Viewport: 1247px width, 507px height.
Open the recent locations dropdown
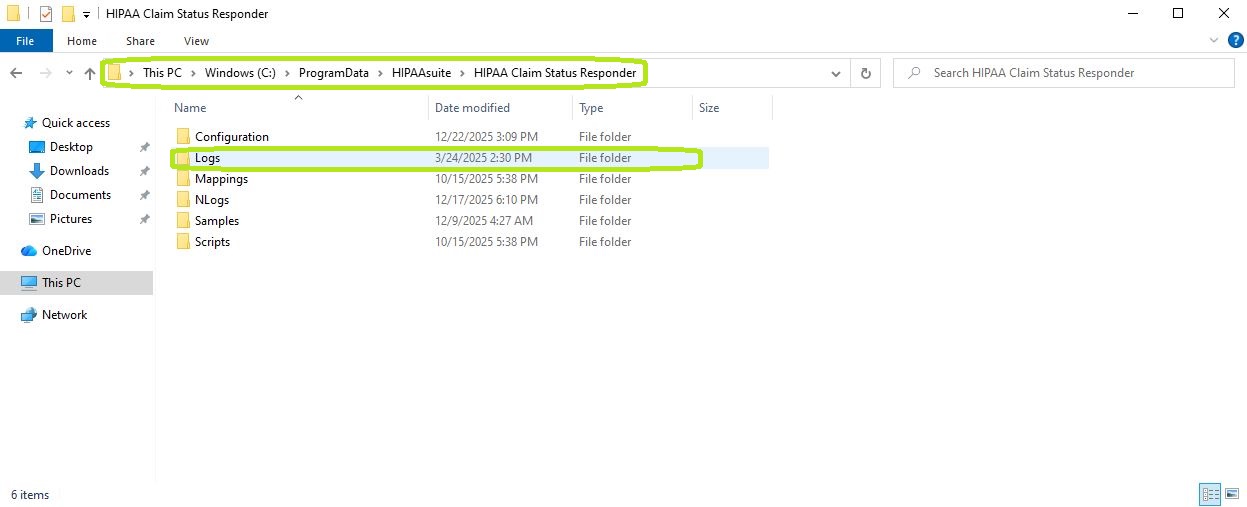pos(69,73)
